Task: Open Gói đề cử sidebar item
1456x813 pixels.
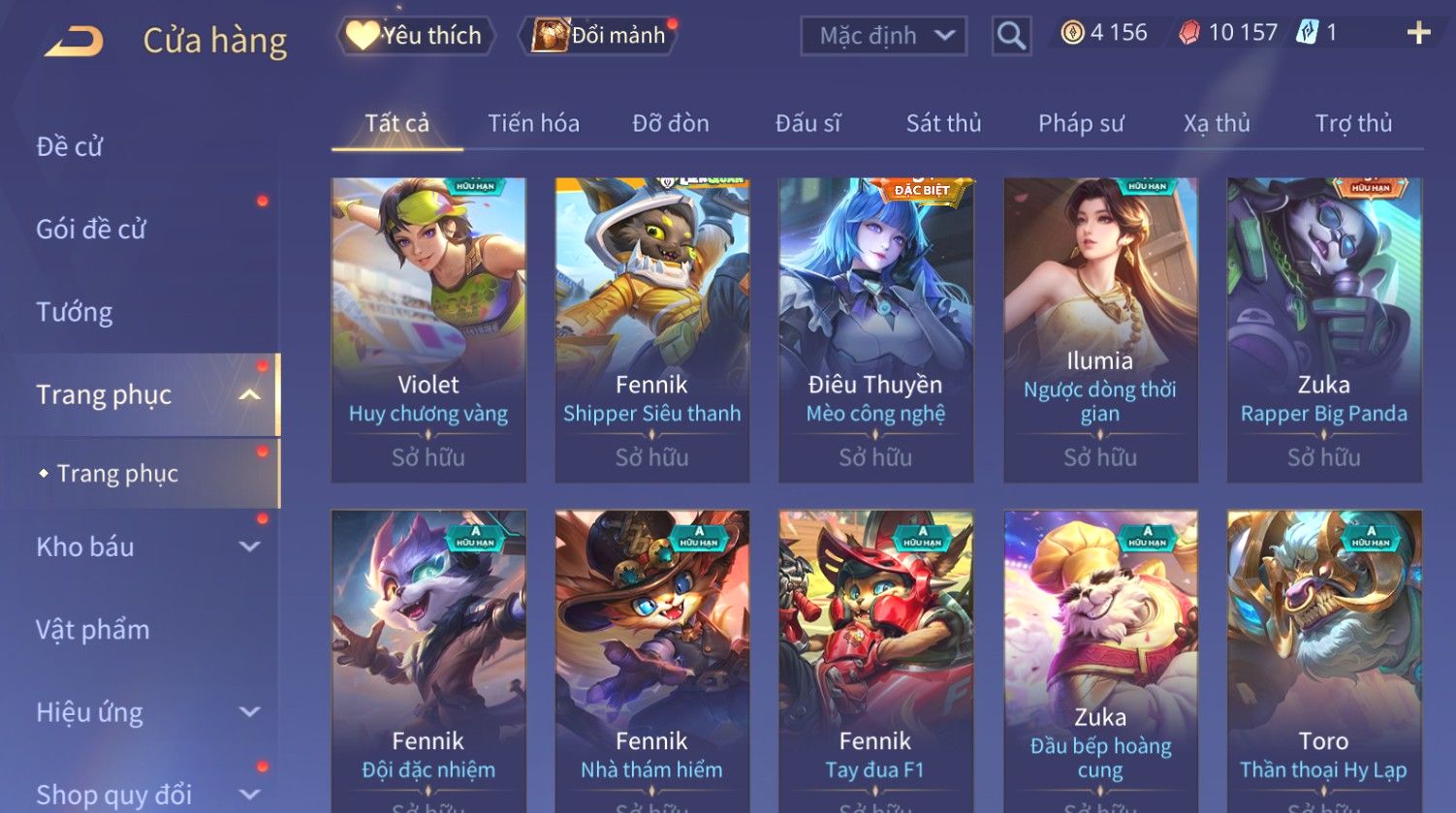Action: pos(91,230)
